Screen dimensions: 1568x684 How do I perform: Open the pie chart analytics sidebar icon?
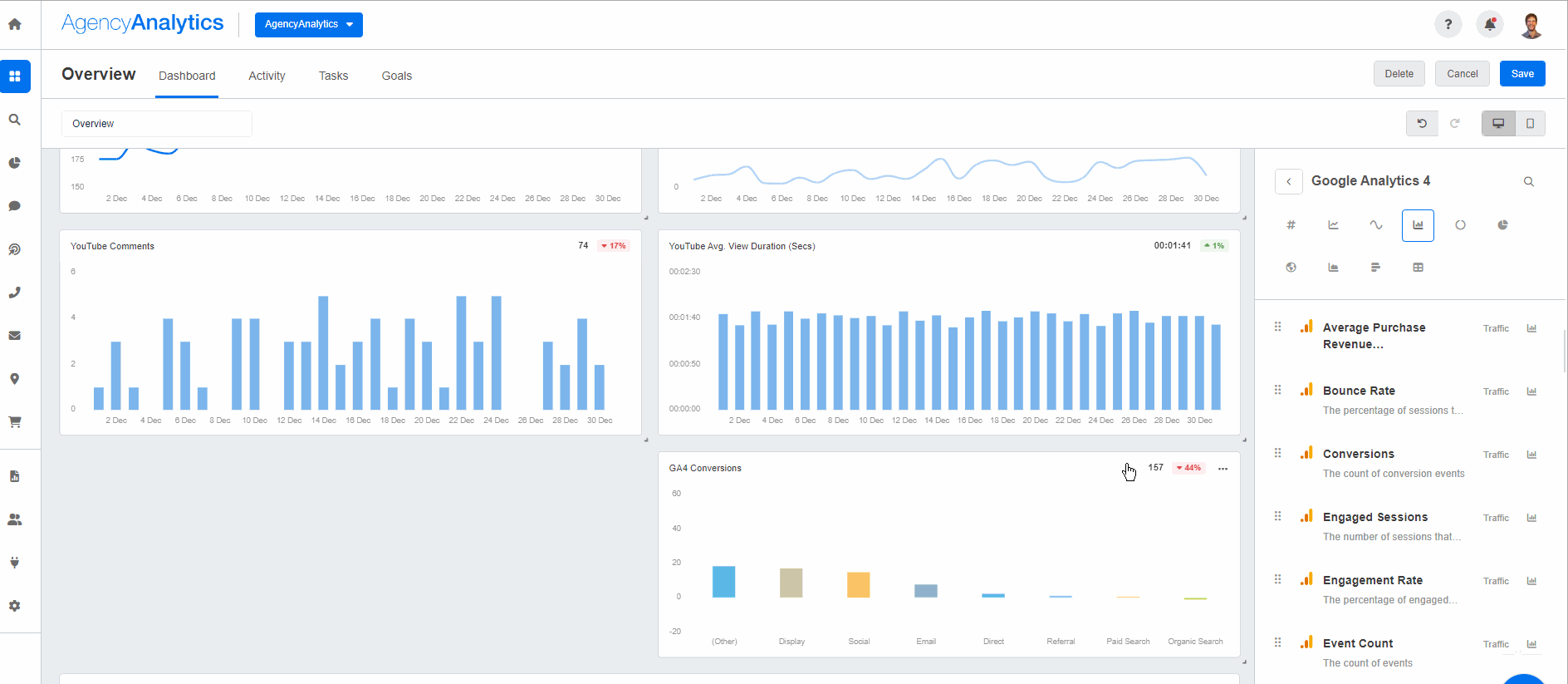(x=15, y=163)
